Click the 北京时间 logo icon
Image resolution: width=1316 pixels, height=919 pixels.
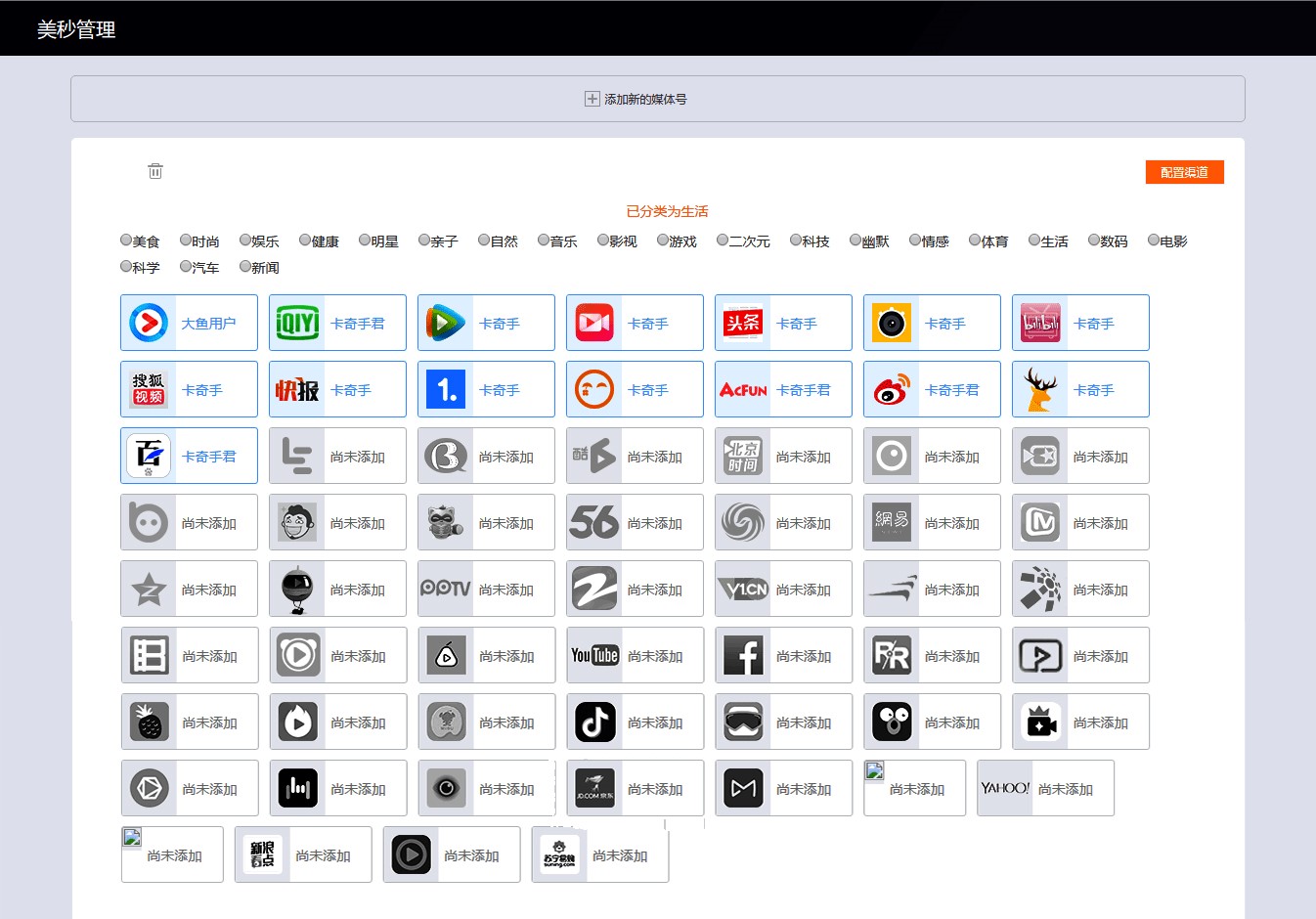click(x=743, y=456)
